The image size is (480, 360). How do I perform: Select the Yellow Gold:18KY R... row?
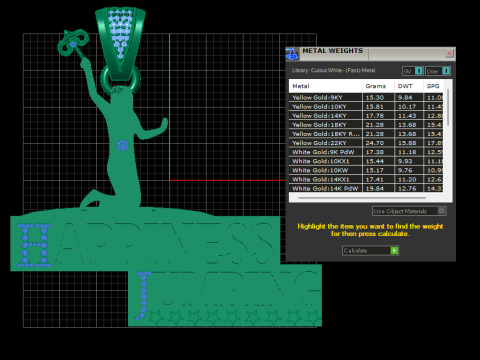pyautogui.click(x=366, y=134)
